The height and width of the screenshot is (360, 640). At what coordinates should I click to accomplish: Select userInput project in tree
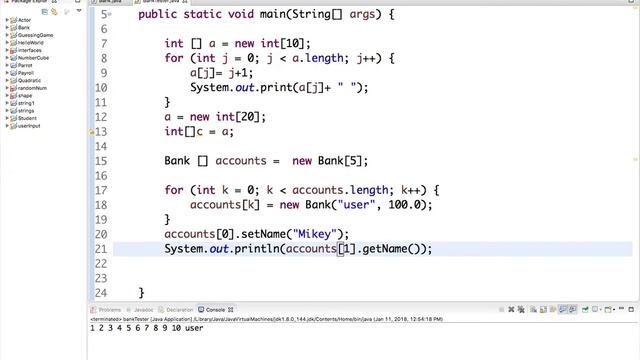(x=29, y=126)
